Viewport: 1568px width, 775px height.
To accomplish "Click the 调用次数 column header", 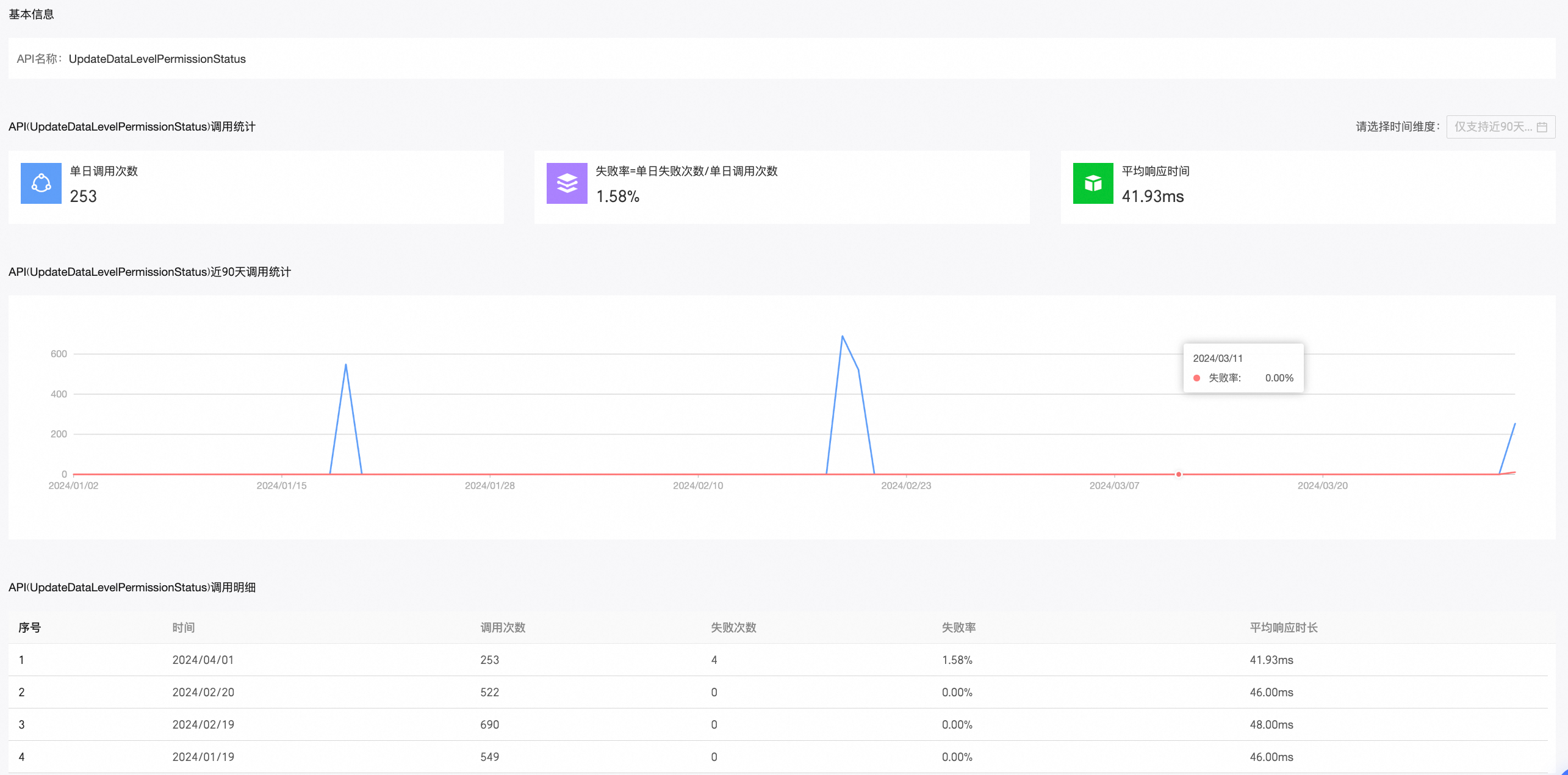I will [x=503, y=627].
